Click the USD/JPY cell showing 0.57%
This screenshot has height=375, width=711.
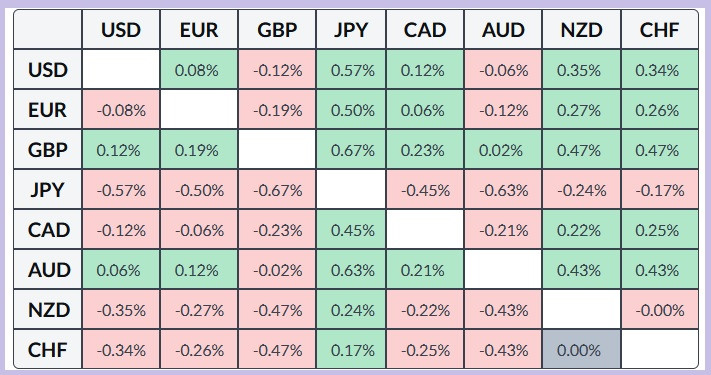point(351,70)
